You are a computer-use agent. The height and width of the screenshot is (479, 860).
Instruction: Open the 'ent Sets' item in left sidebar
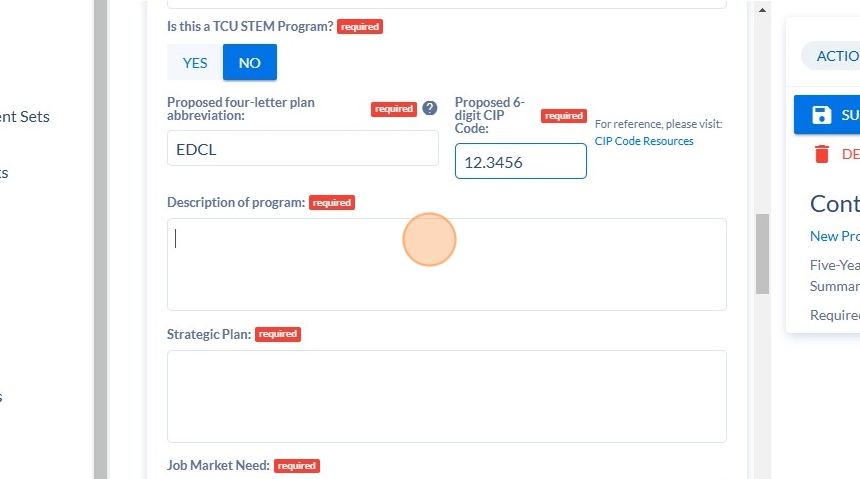25,117
